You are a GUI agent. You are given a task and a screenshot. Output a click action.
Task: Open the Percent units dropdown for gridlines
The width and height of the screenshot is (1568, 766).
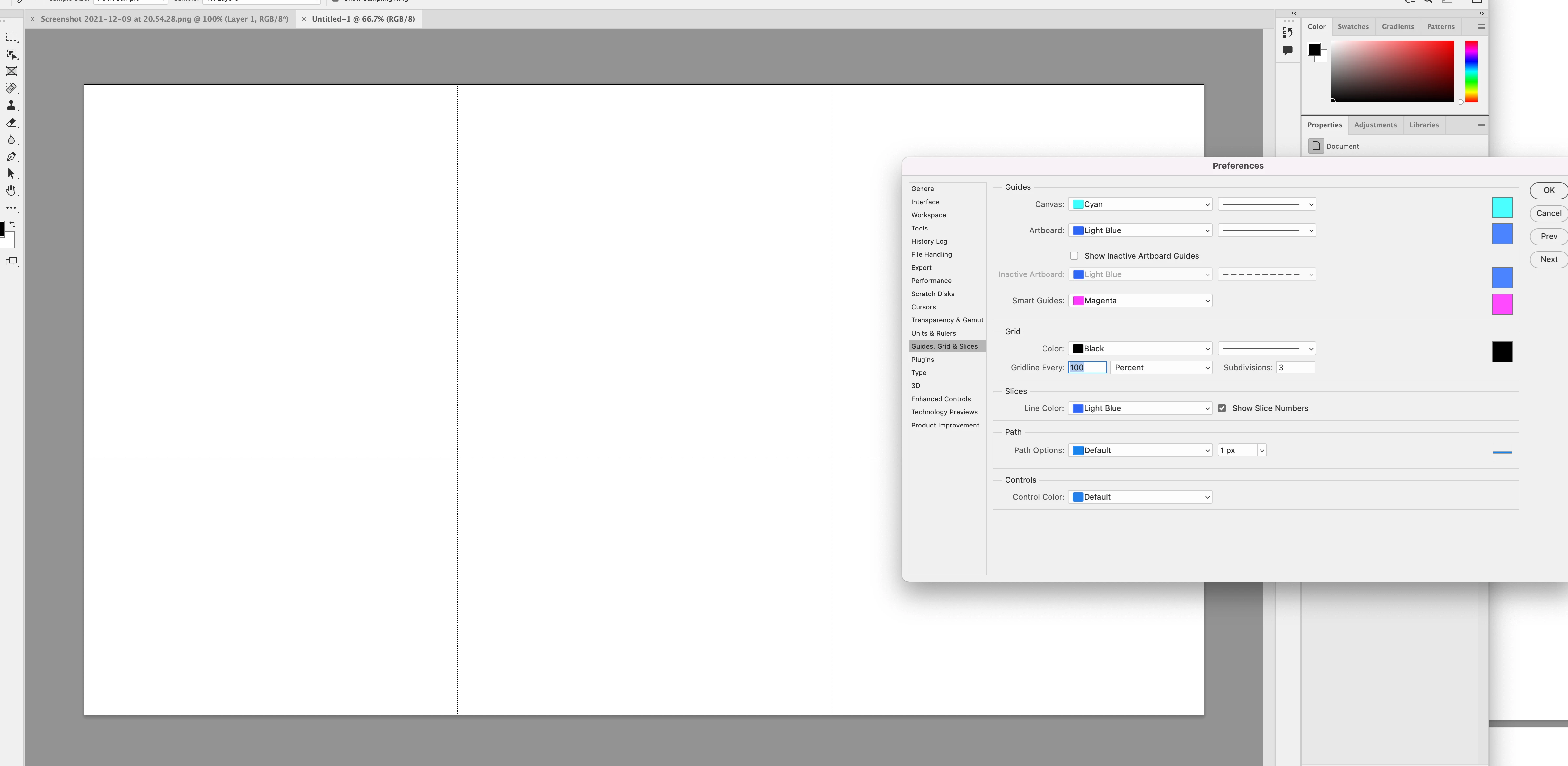point(1161,368)
